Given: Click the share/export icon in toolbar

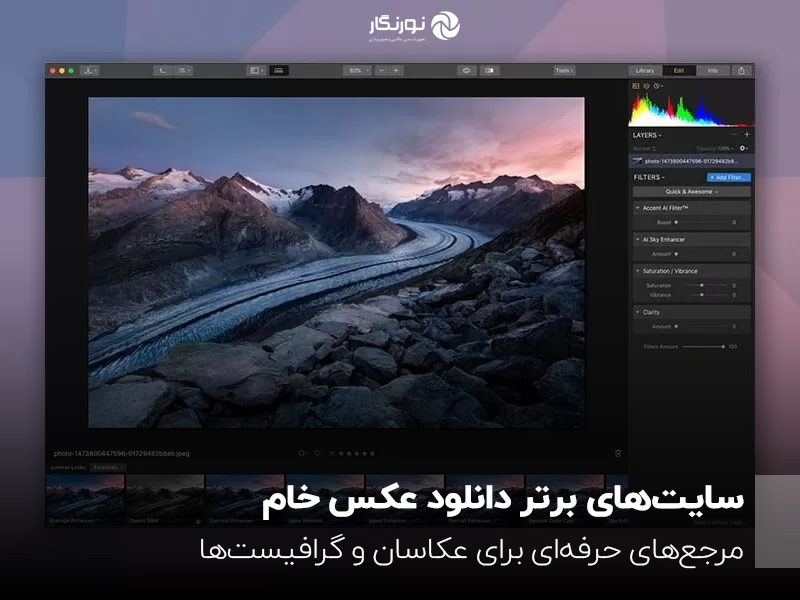Looking at the screenshot, I should tap(741, 70).
